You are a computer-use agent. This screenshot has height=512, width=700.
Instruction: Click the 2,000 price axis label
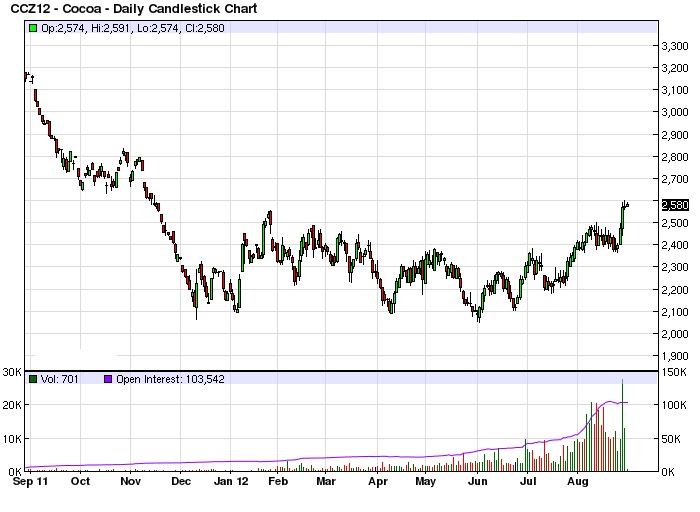click(675, 333)
